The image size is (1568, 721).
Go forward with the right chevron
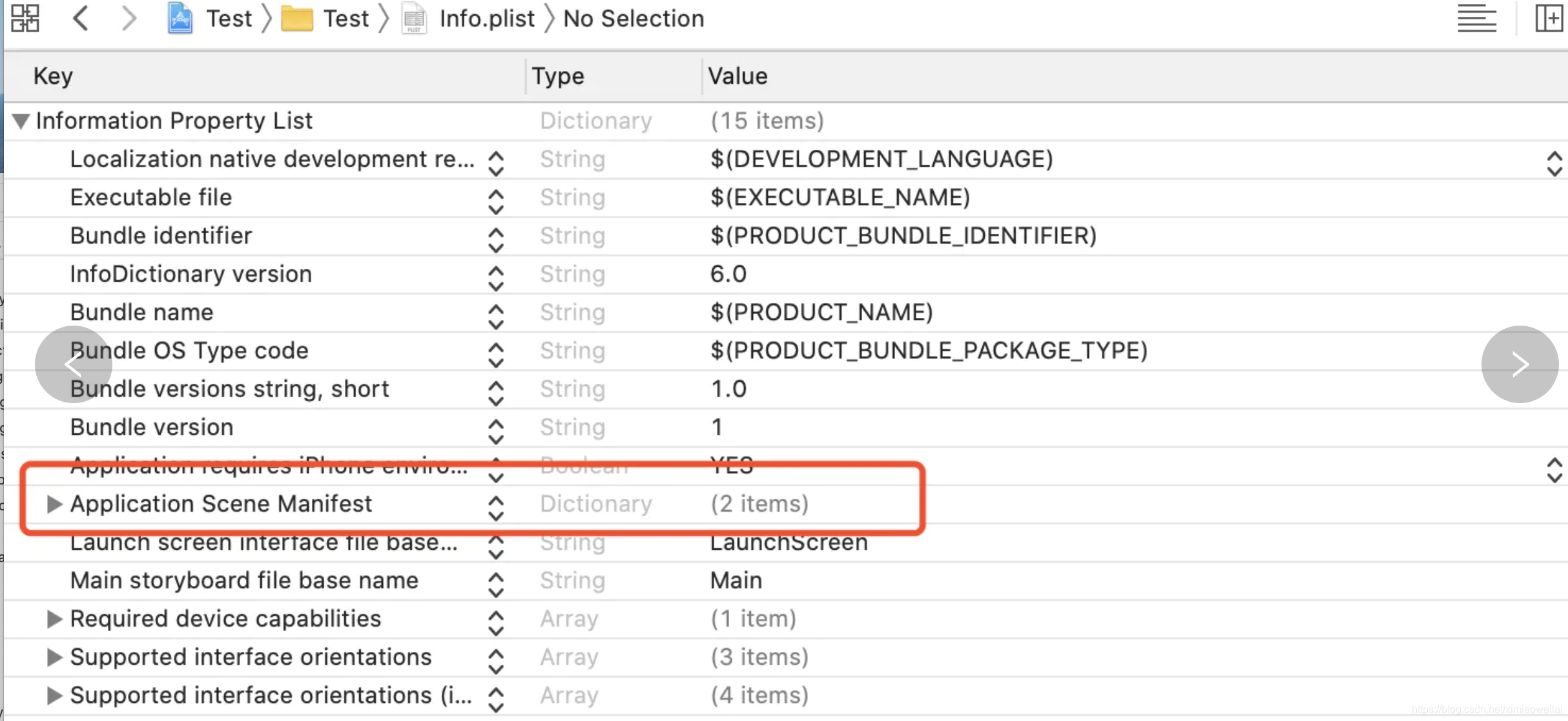(129, 18)
